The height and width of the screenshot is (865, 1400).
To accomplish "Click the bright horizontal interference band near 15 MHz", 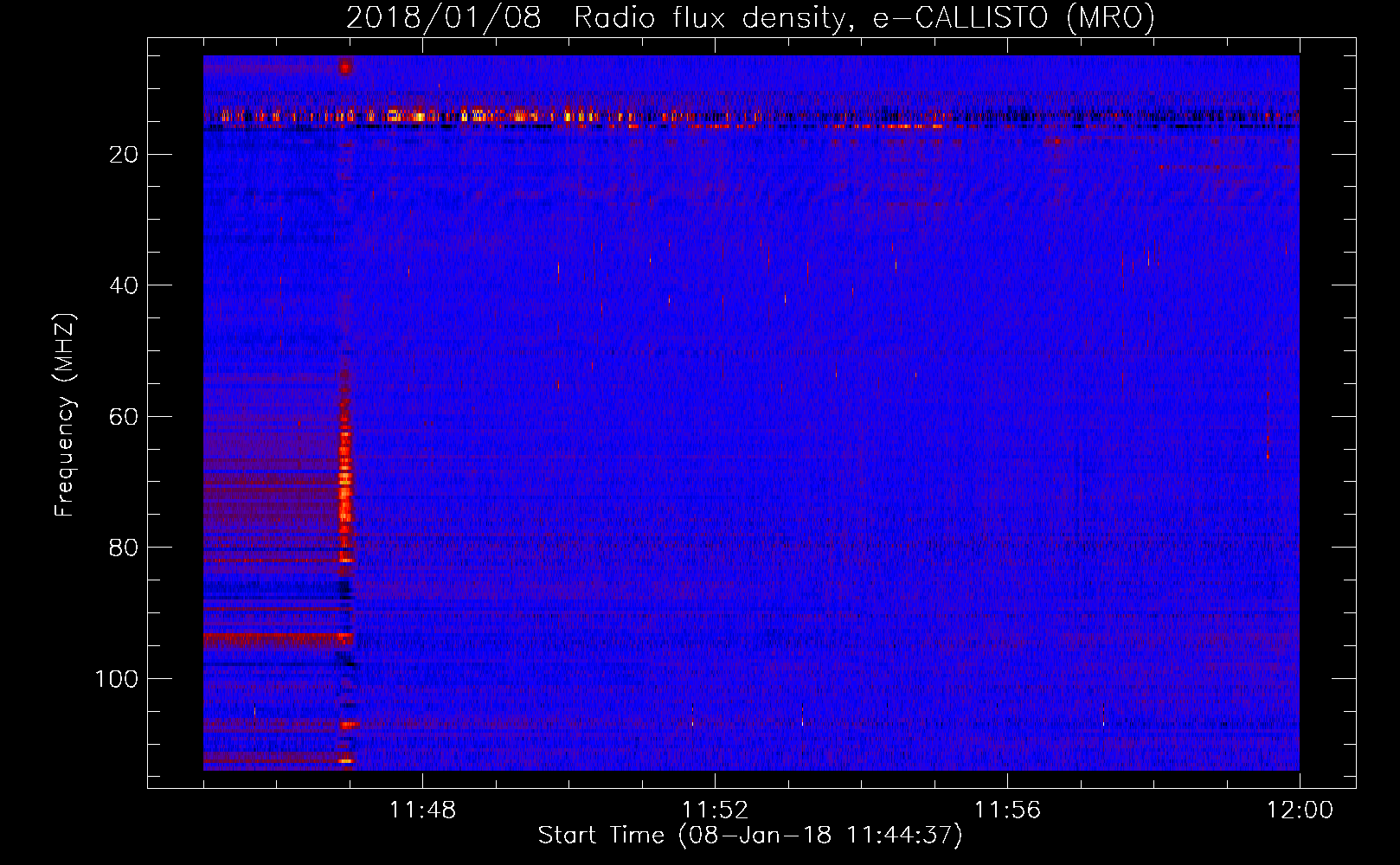I will coord(751,118).
